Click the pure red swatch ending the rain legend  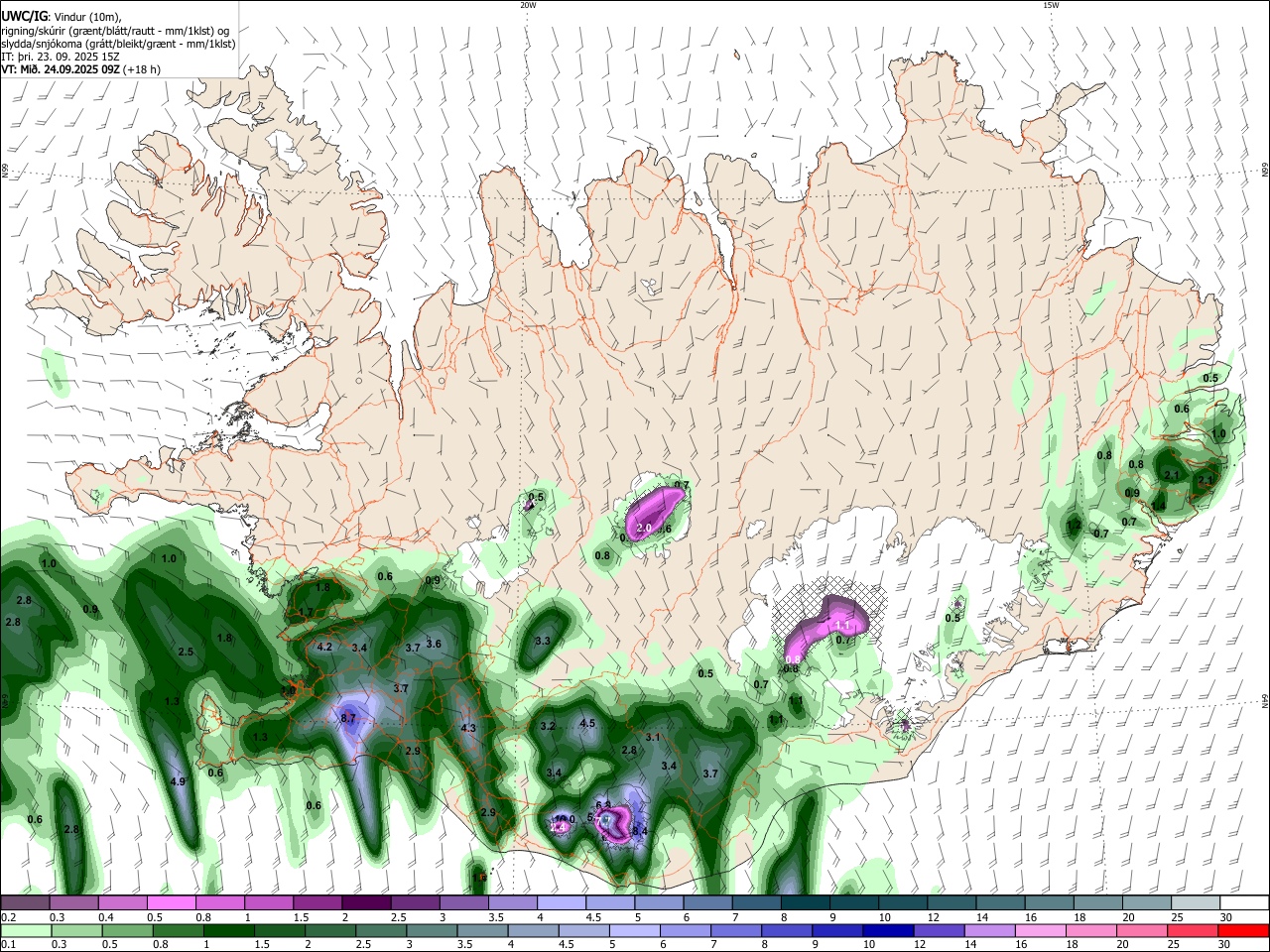[1243, 930]
